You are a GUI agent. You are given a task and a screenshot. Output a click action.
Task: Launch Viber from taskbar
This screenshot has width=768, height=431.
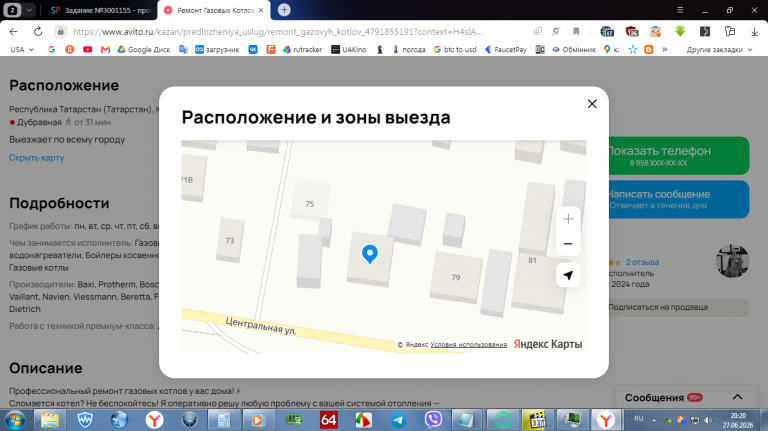(433, 420)
